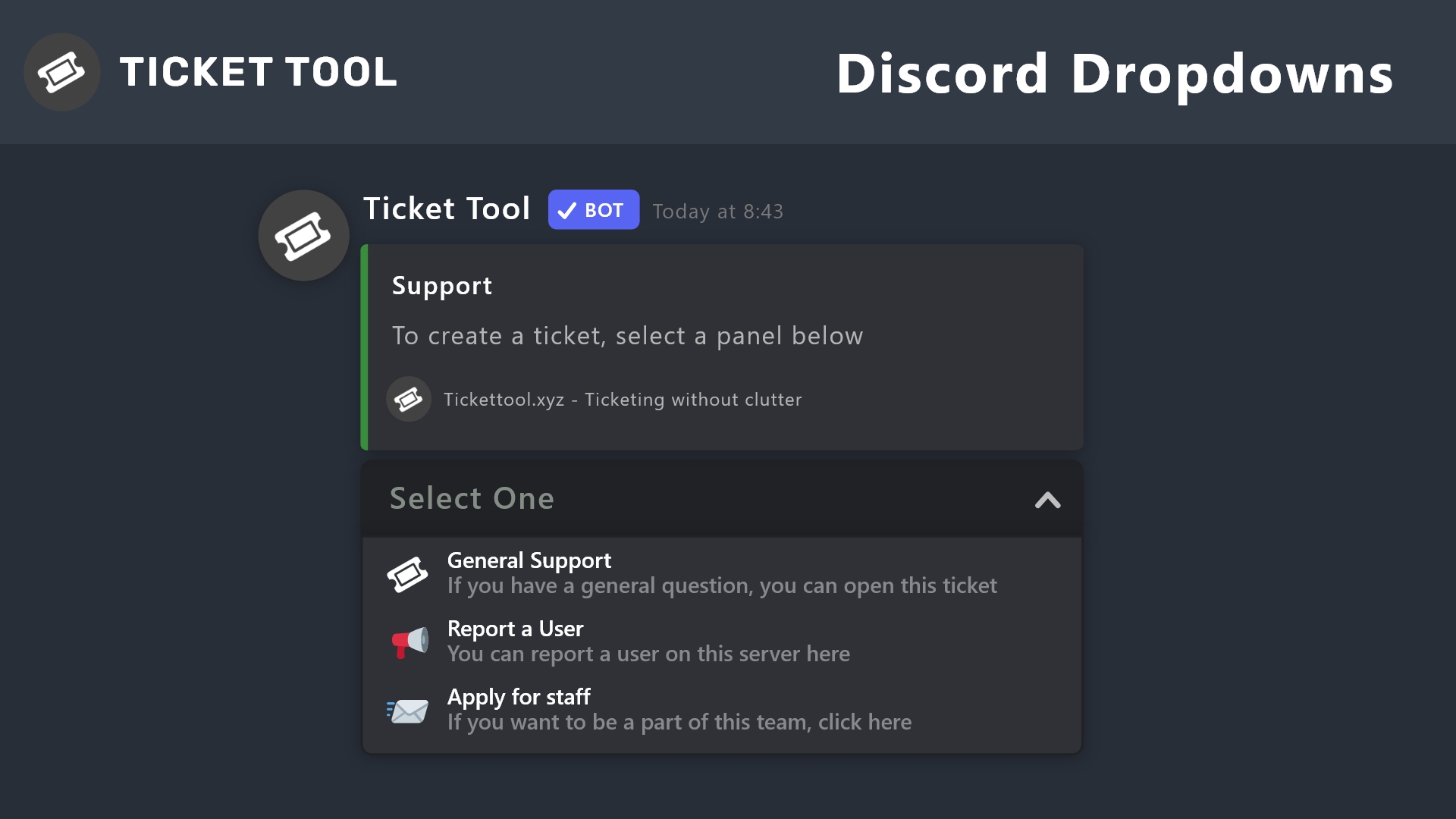Click the TICKET TOOL header text
Viewport: 1456px width, 819px height.
point(258,72)
